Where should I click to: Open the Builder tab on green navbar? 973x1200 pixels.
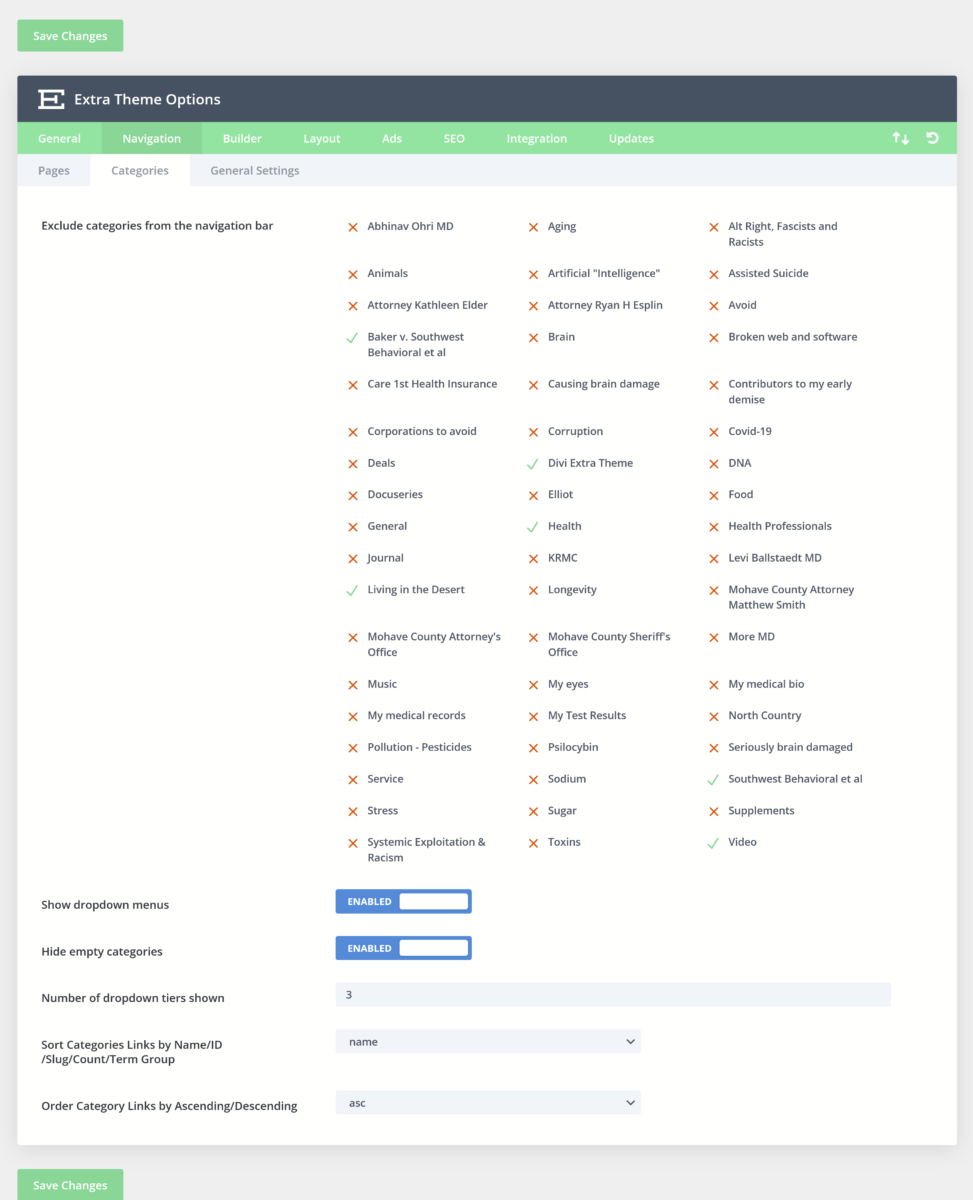pyautogui.click(x=242, y=138)
